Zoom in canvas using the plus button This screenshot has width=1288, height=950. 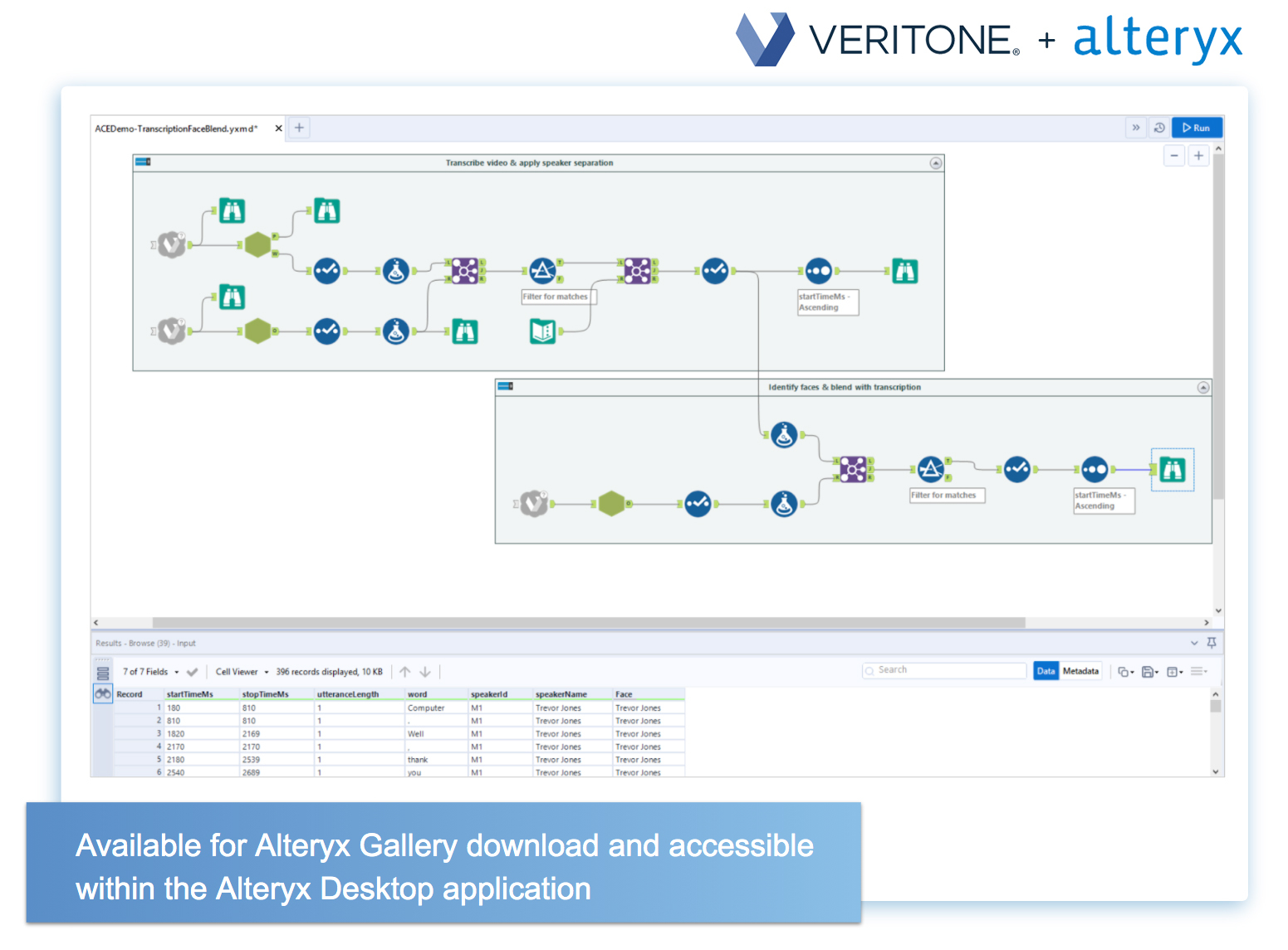[x=1198, y=156]
